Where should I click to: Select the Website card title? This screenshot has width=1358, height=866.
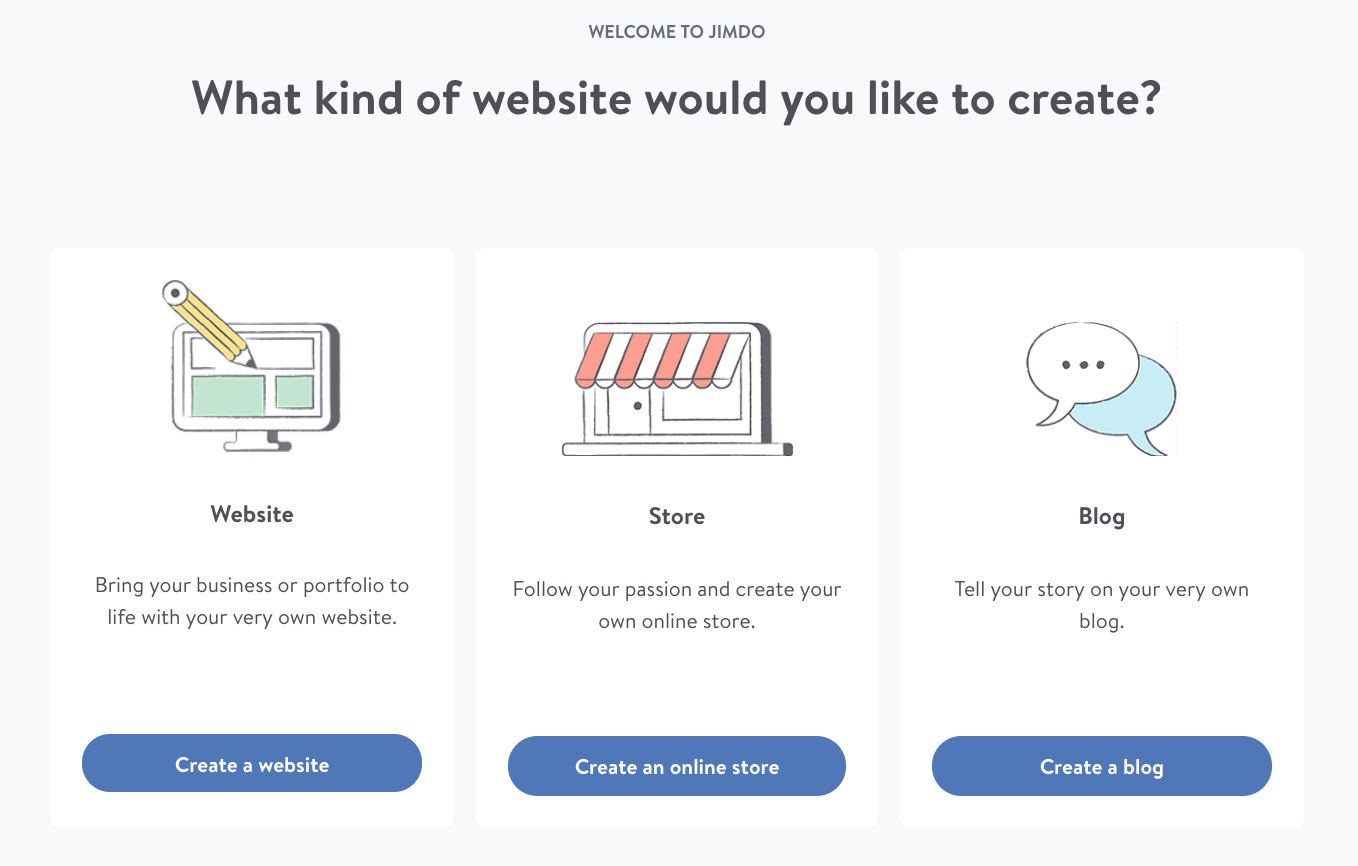tap(252, 514)
